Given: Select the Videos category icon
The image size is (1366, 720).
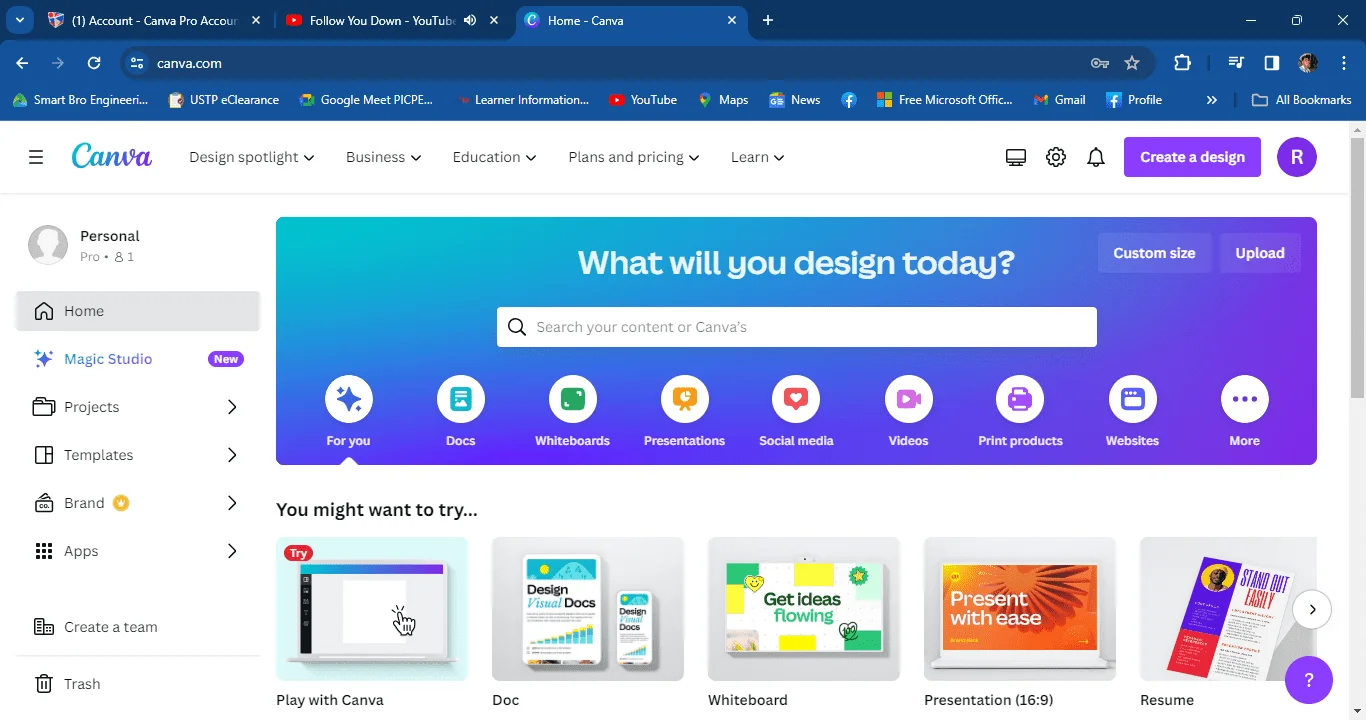Looking at the screenshot, I should [909, 400].
